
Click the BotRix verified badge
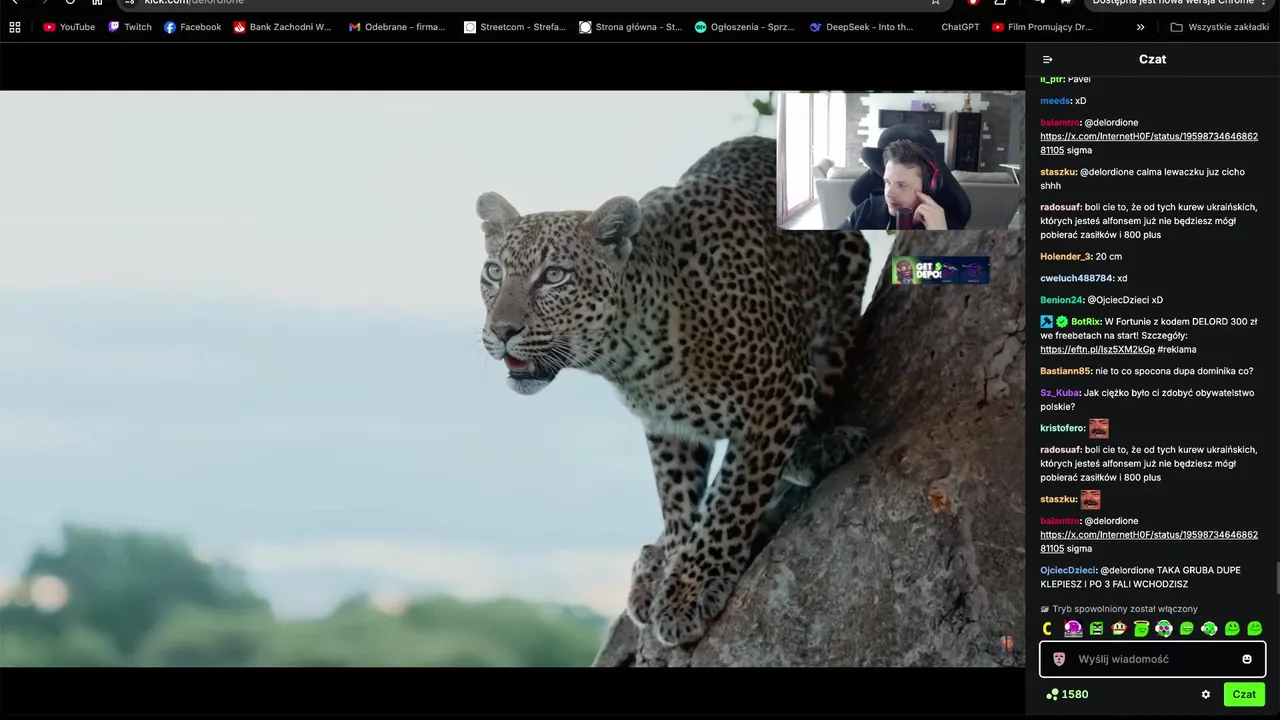coord(1062,322)
